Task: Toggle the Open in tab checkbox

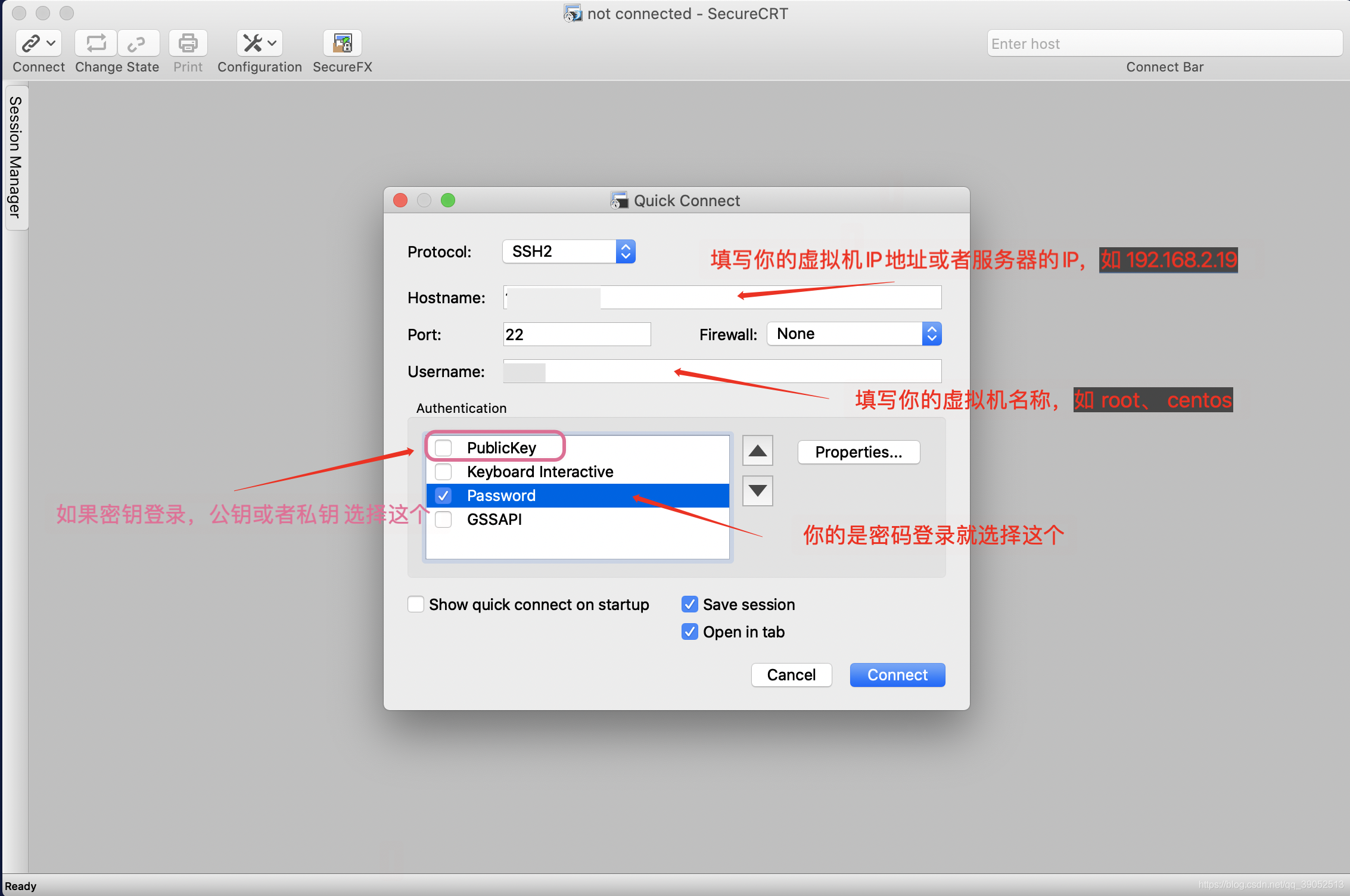Action: (x=690, y=631)
